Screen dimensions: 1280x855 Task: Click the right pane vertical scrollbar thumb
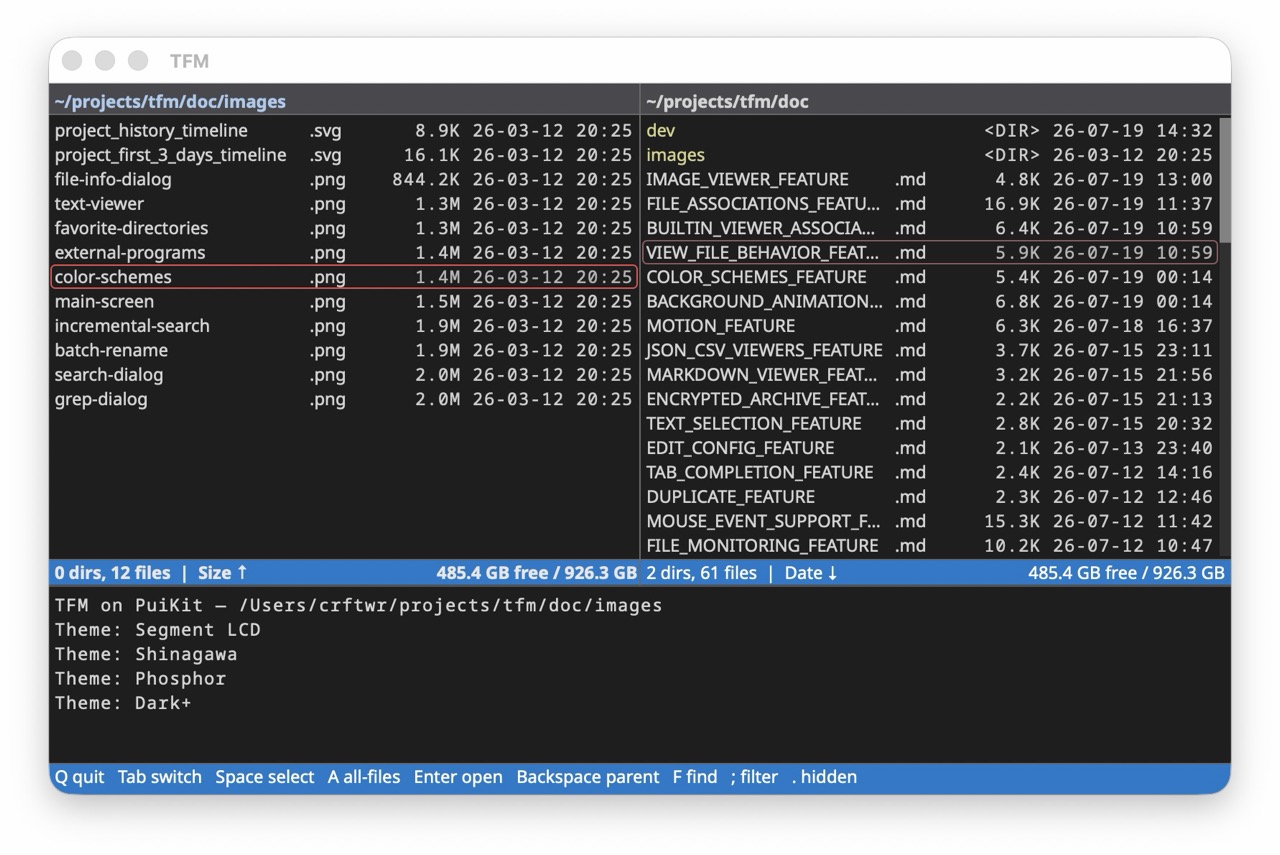[x=1225, y=180]
